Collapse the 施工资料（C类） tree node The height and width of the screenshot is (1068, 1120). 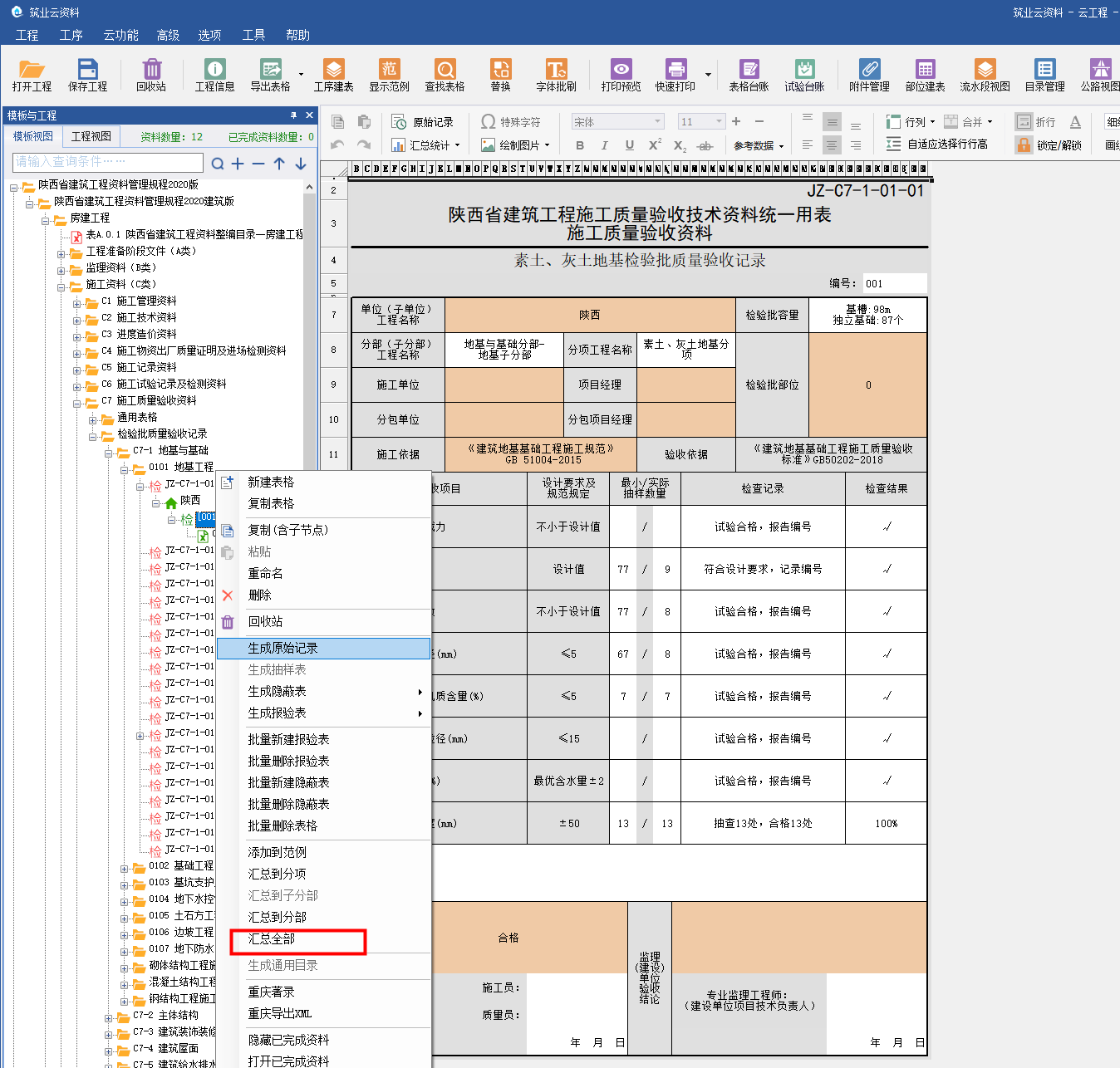point(61,287)
